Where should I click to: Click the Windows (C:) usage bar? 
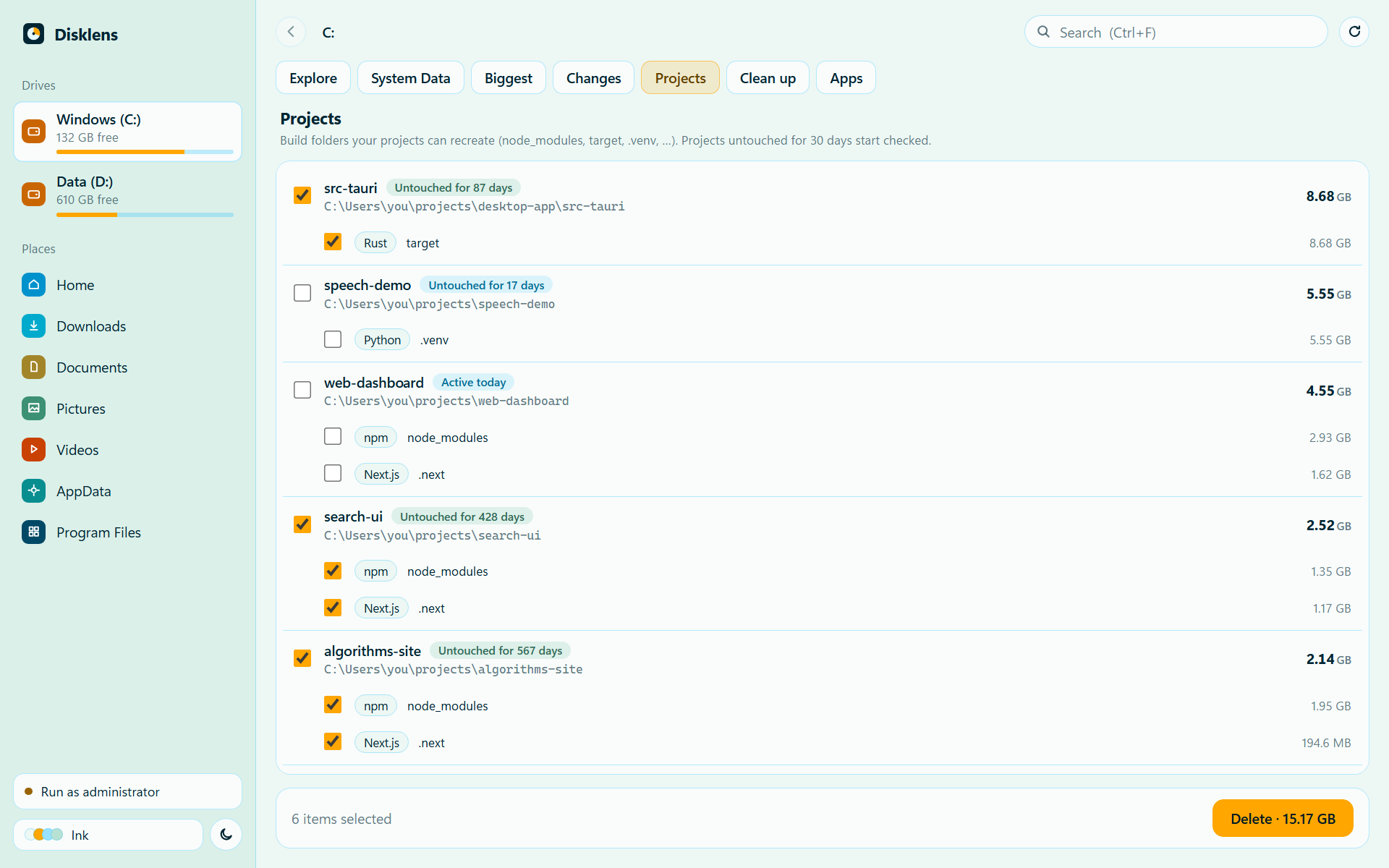[x=145, y=152]
